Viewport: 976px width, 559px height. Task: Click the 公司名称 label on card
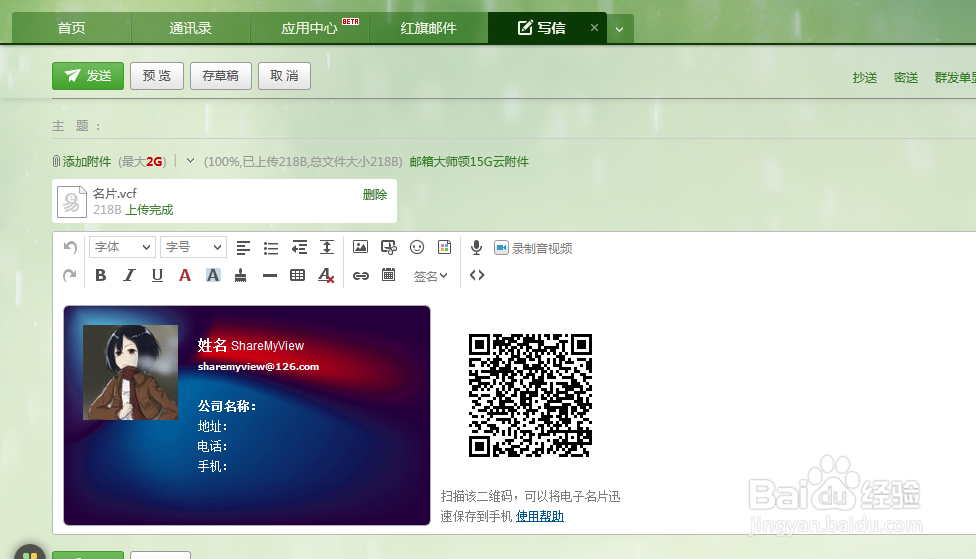click(x=227, y=406)
